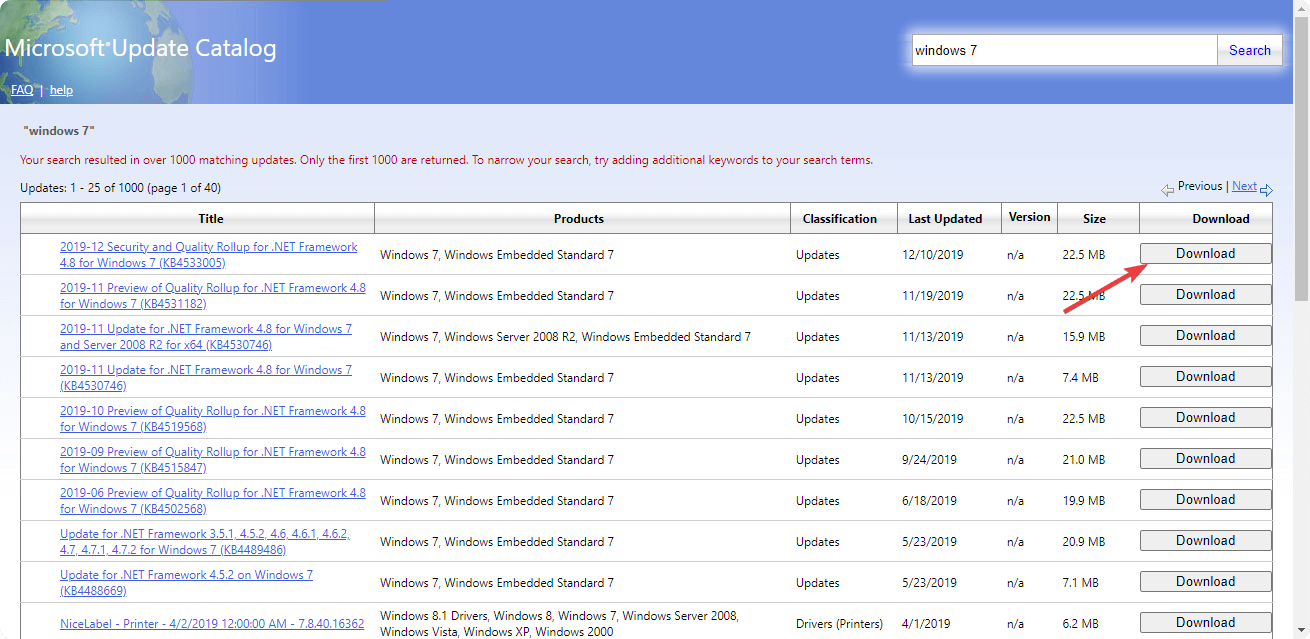Click the scrollbar up arrow
The width and height of the screenshot is (1310, 639).
[x=1301, y=7]
